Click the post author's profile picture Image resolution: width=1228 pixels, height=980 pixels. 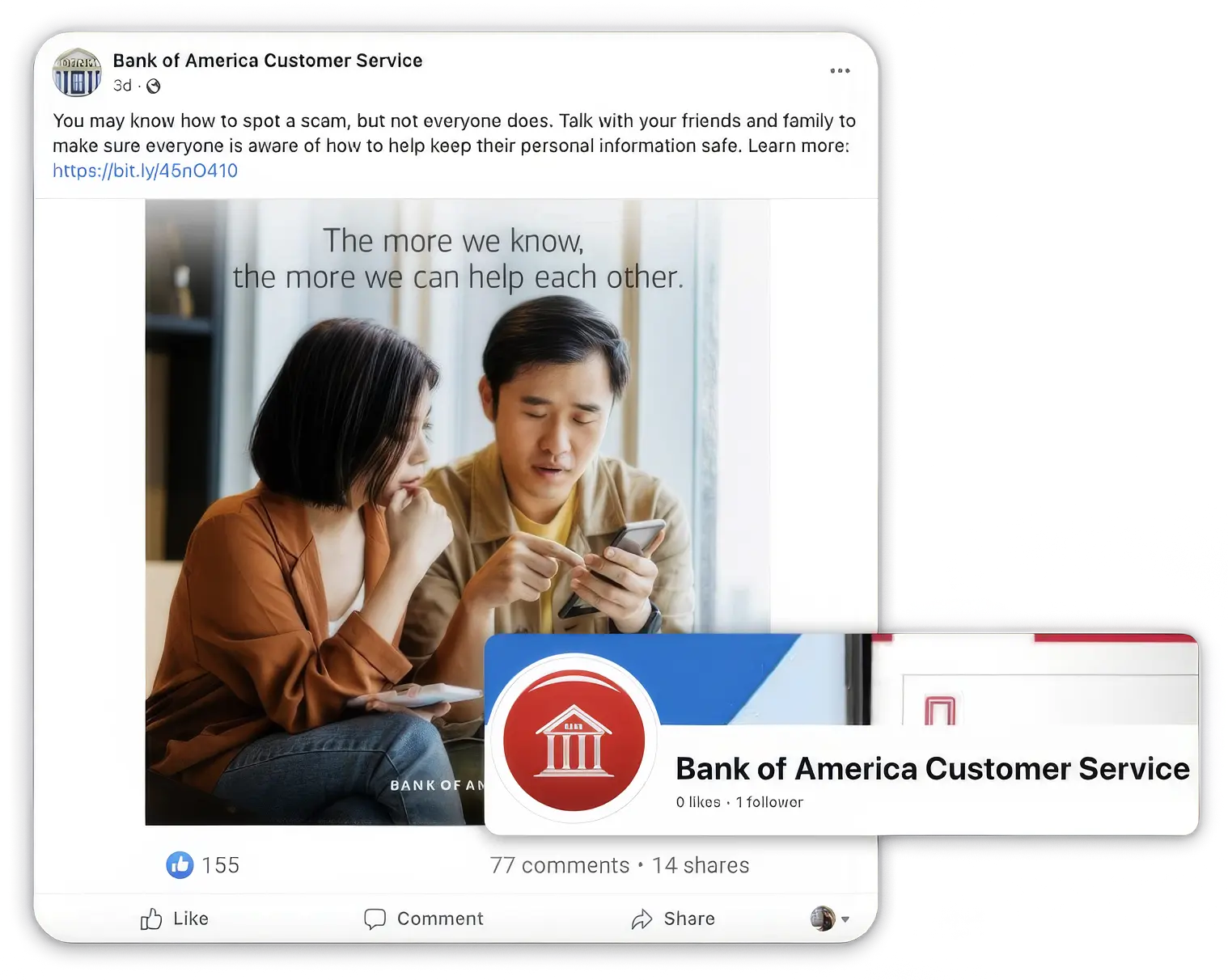pos(77,72)
